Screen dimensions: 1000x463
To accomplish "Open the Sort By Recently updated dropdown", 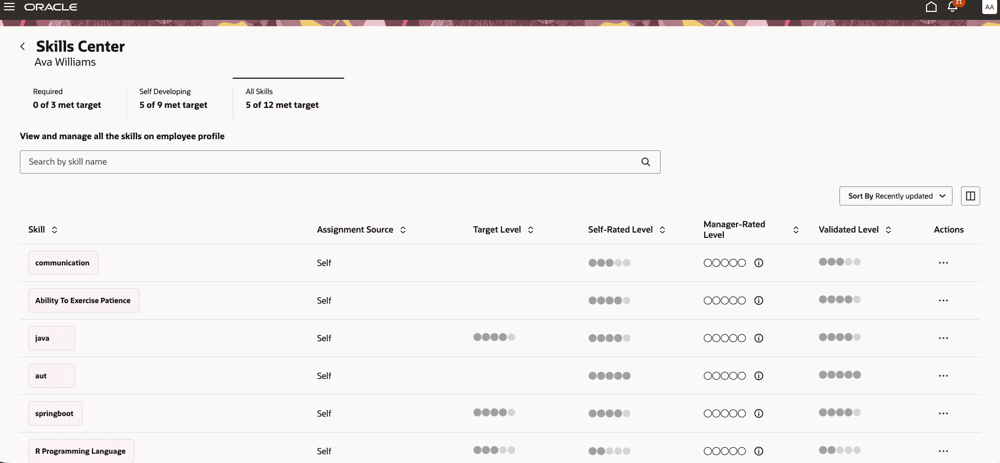I will pyautogui.click(x=895, y=196).
